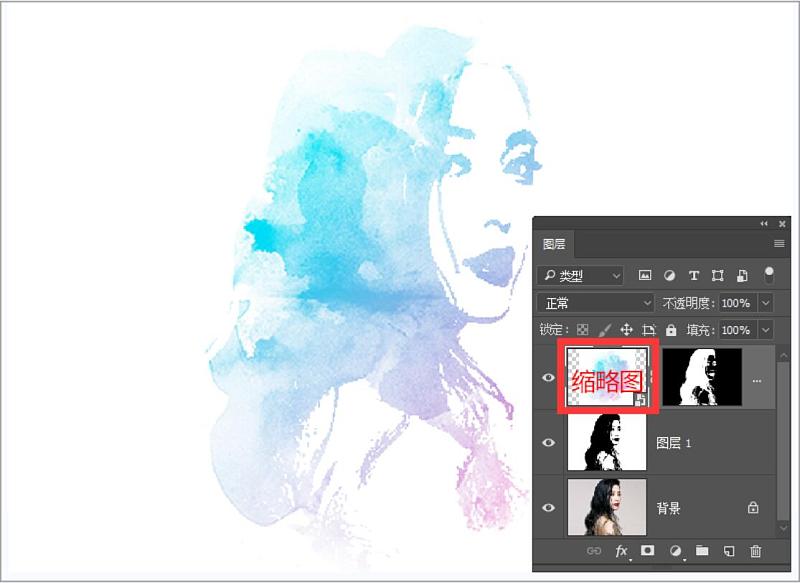Lock transparent pixels icon
The height and width of the screenshot is (583, 800).
[x=582, y=330]
